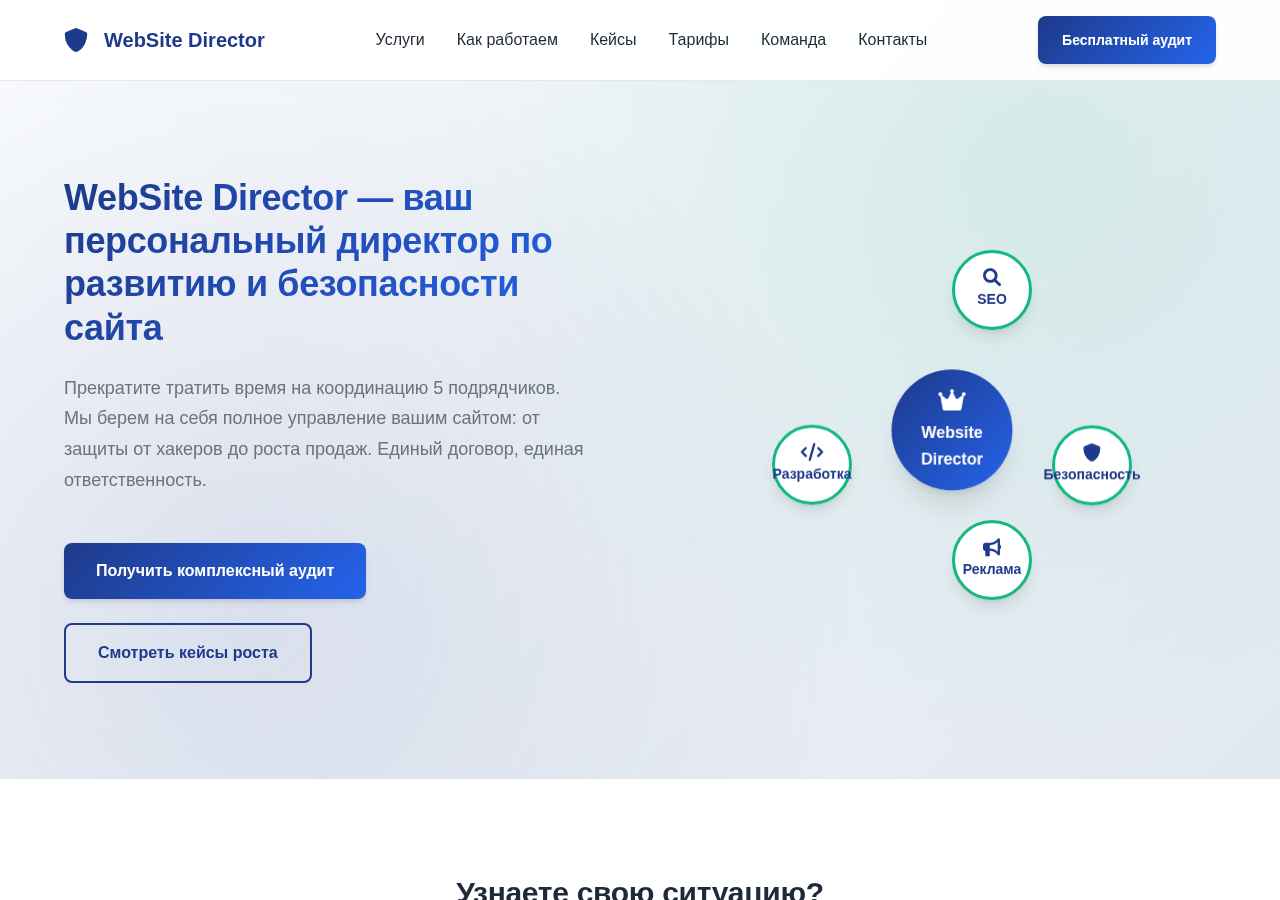The width and height of the screenshot is (1280, 900).
Task: Click the central Website Director crown badge
Action: click(x=952, y=430)
